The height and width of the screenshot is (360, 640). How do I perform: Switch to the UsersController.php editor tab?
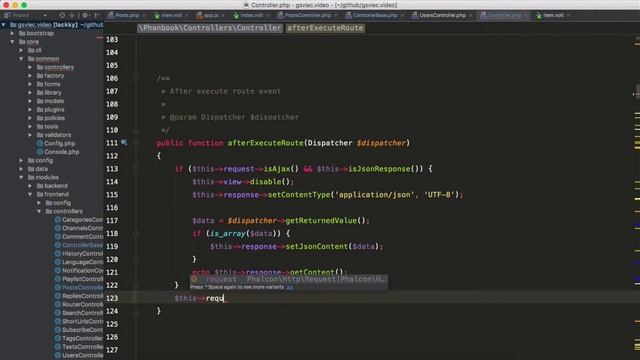442,15
